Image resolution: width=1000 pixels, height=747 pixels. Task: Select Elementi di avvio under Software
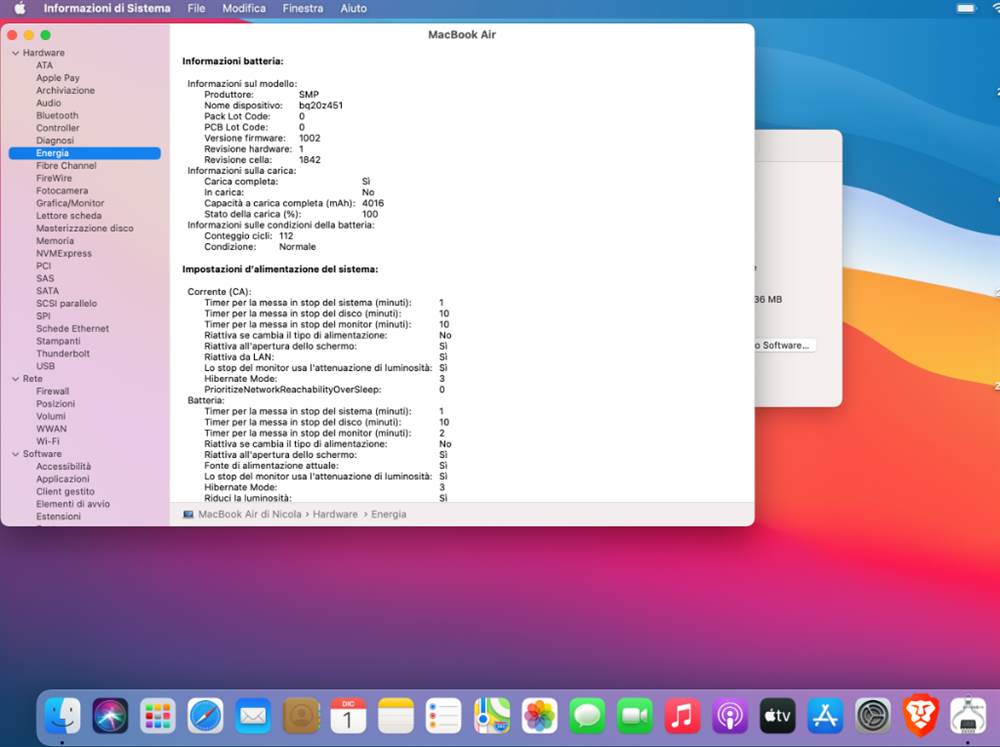tap(73, 505)
